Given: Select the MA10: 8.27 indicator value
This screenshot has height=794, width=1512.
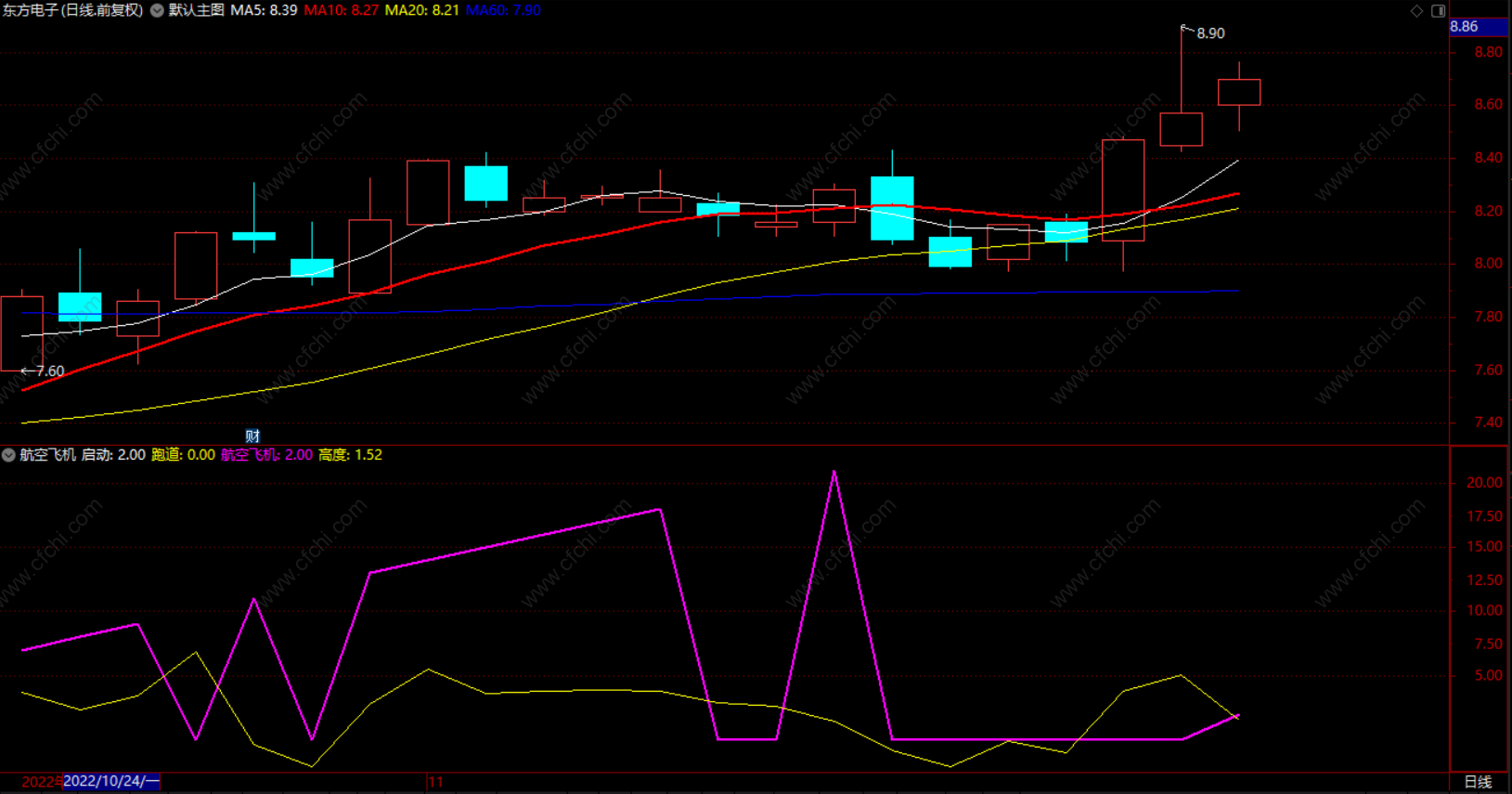Looking at the screenshot, I should 342,10.
